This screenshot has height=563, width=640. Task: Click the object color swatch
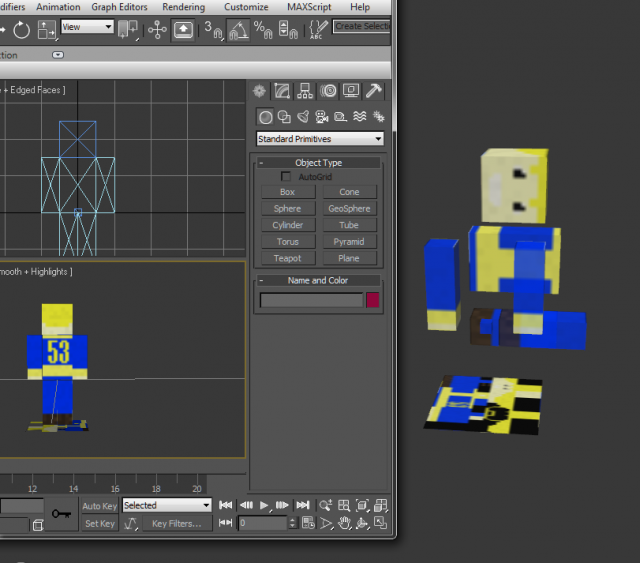pyautogui.click(x=373, y=300)
